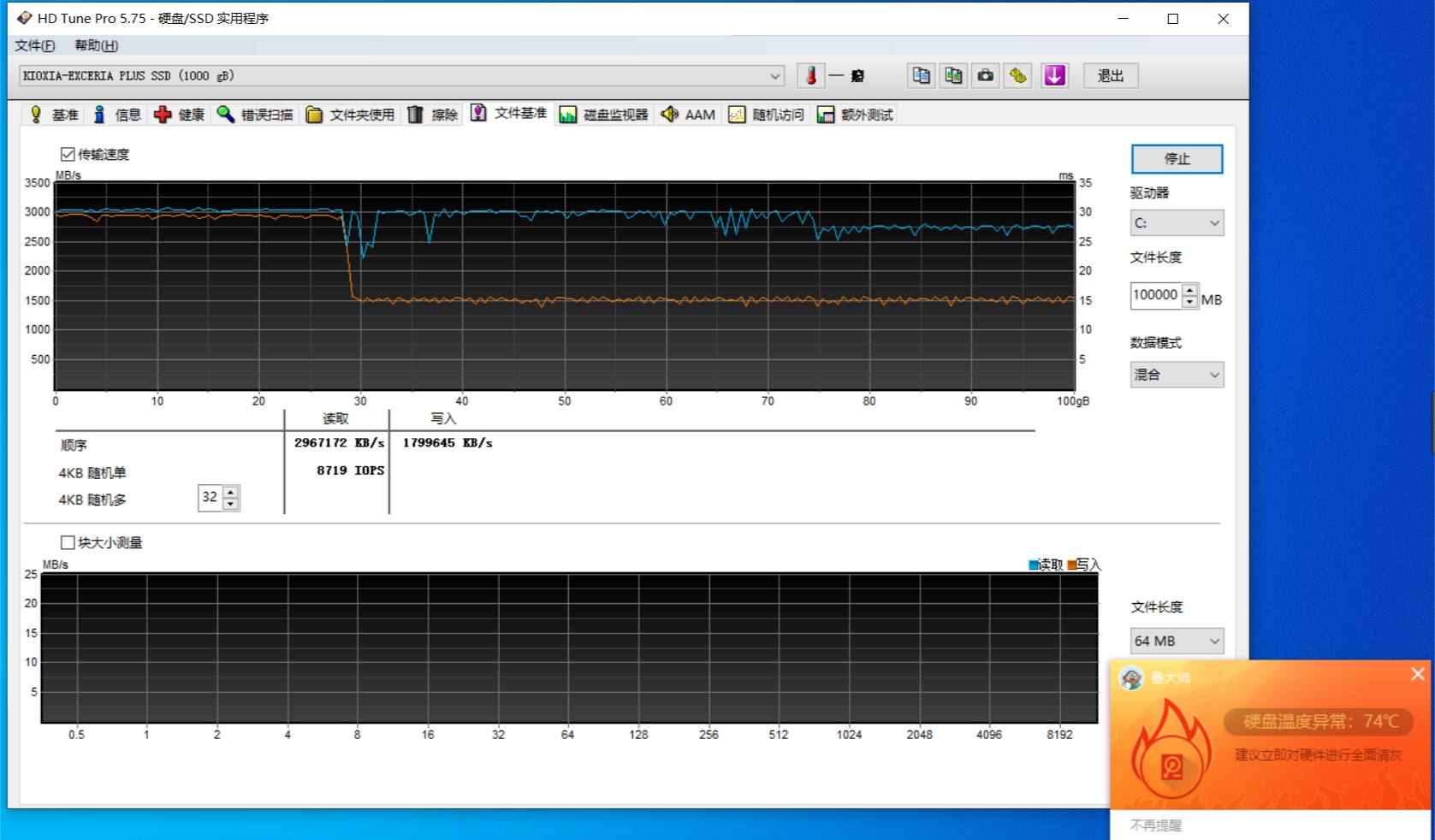Image resolution: width=1435 pixels, height=840 pixels.
Task: Click the 退出 (Exit) button
Action: click(x=1110, y=75)
